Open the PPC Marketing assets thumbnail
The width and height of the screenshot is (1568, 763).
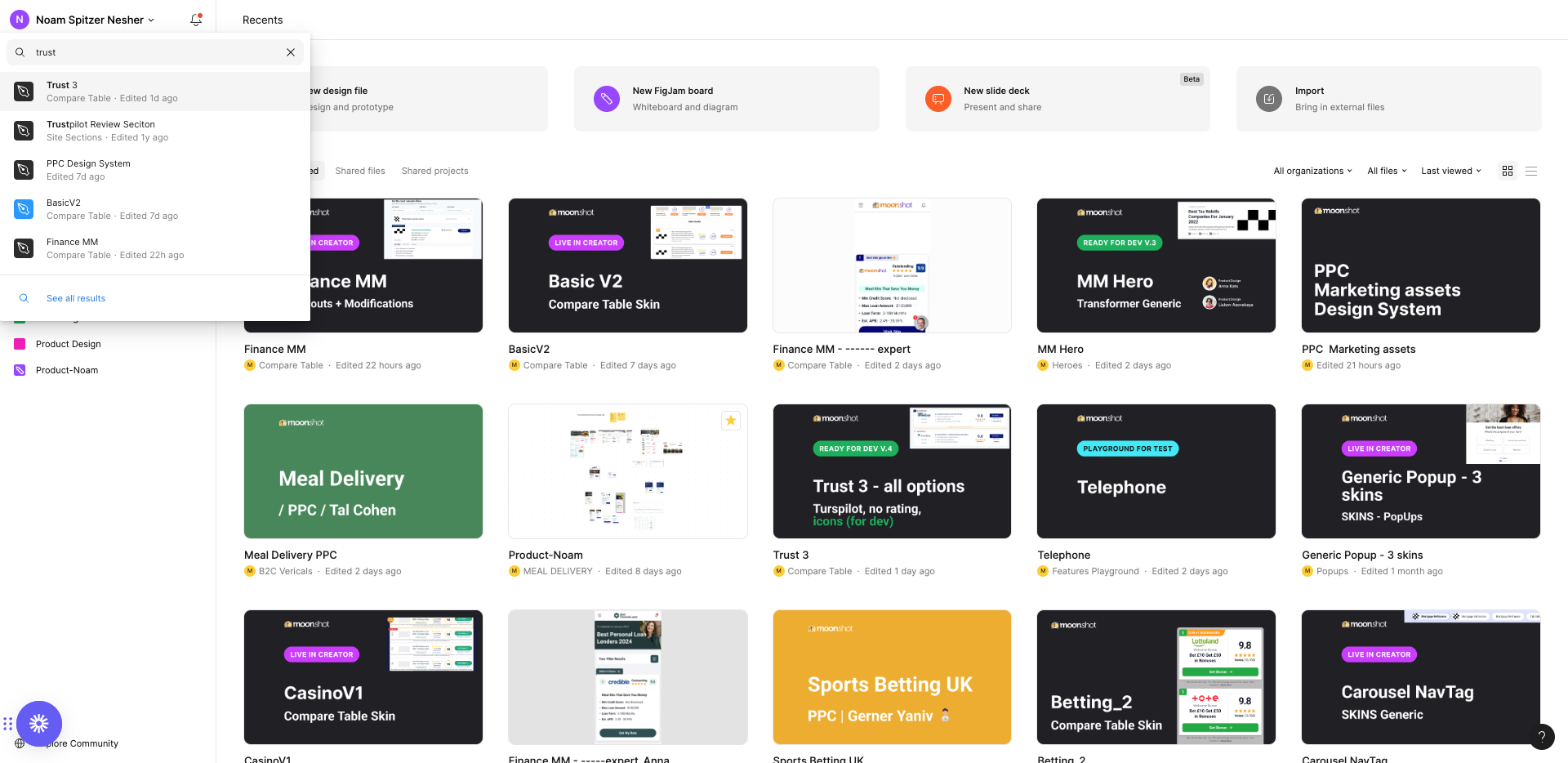tap(1421, 265)
